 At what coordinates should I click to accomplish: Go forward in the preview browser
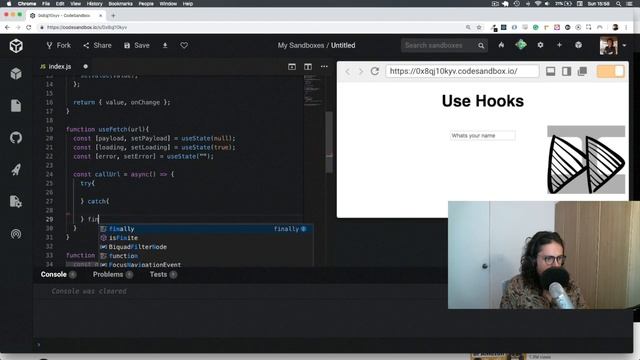(x=361, y=71)
